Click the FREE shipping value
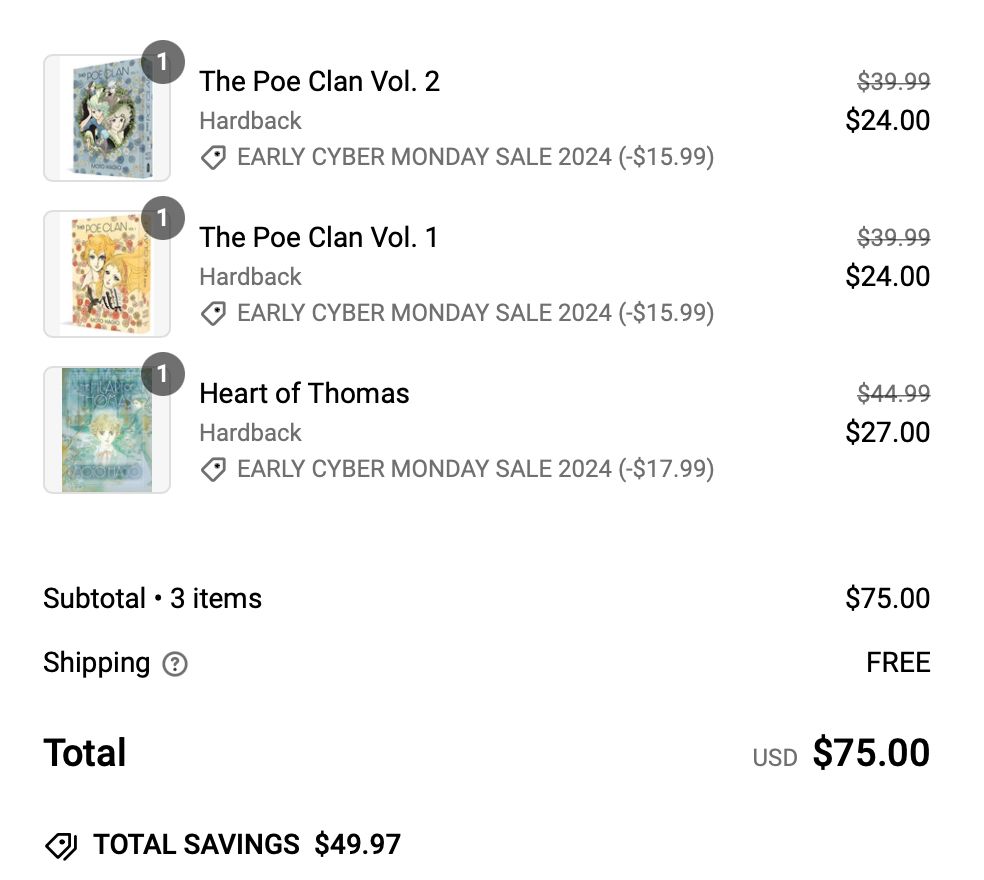The width and height of the screenshot is (984, 880). click(x=898, y=662)
